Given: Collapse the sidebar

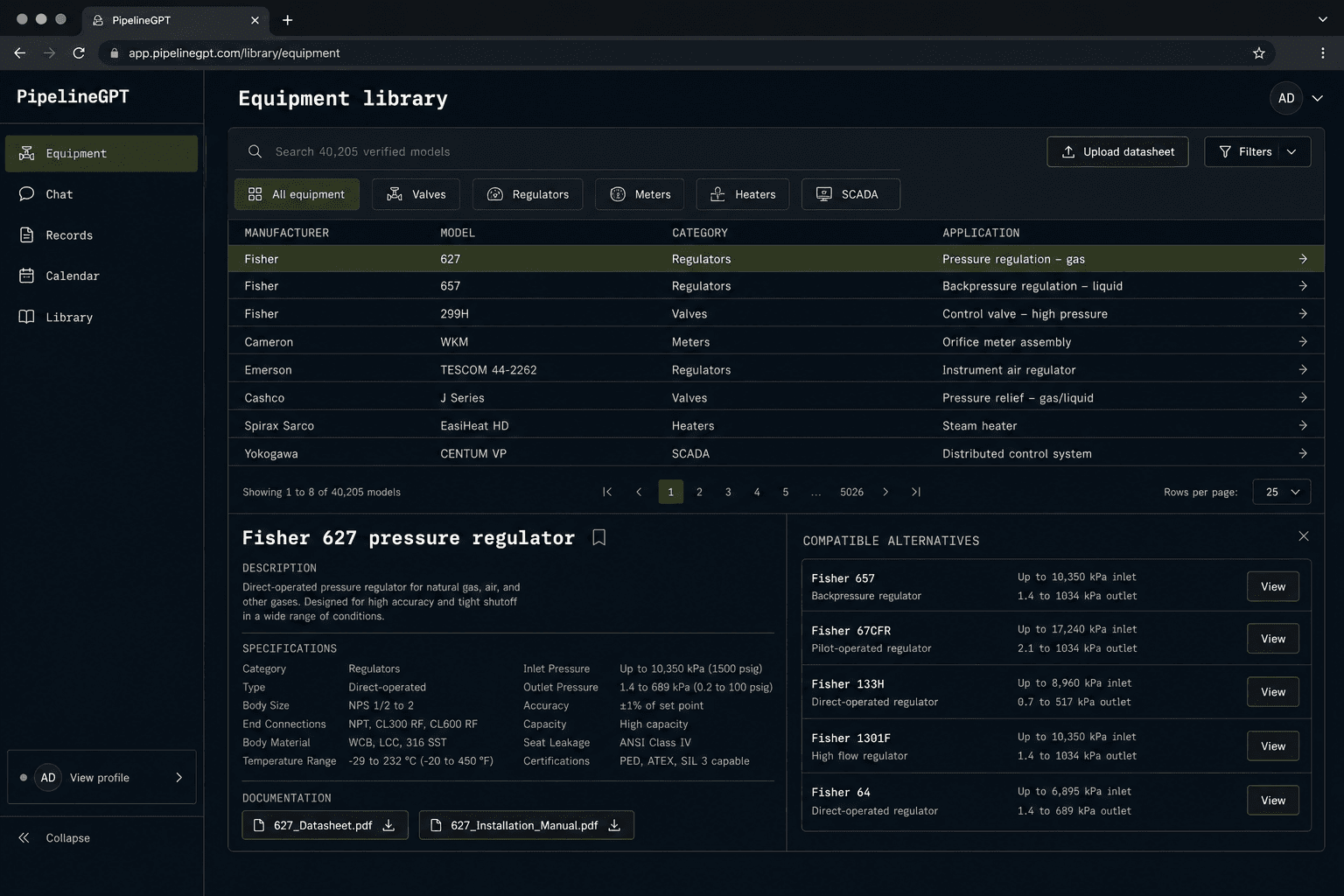Looking at the screenshot, I should point(54,838).
